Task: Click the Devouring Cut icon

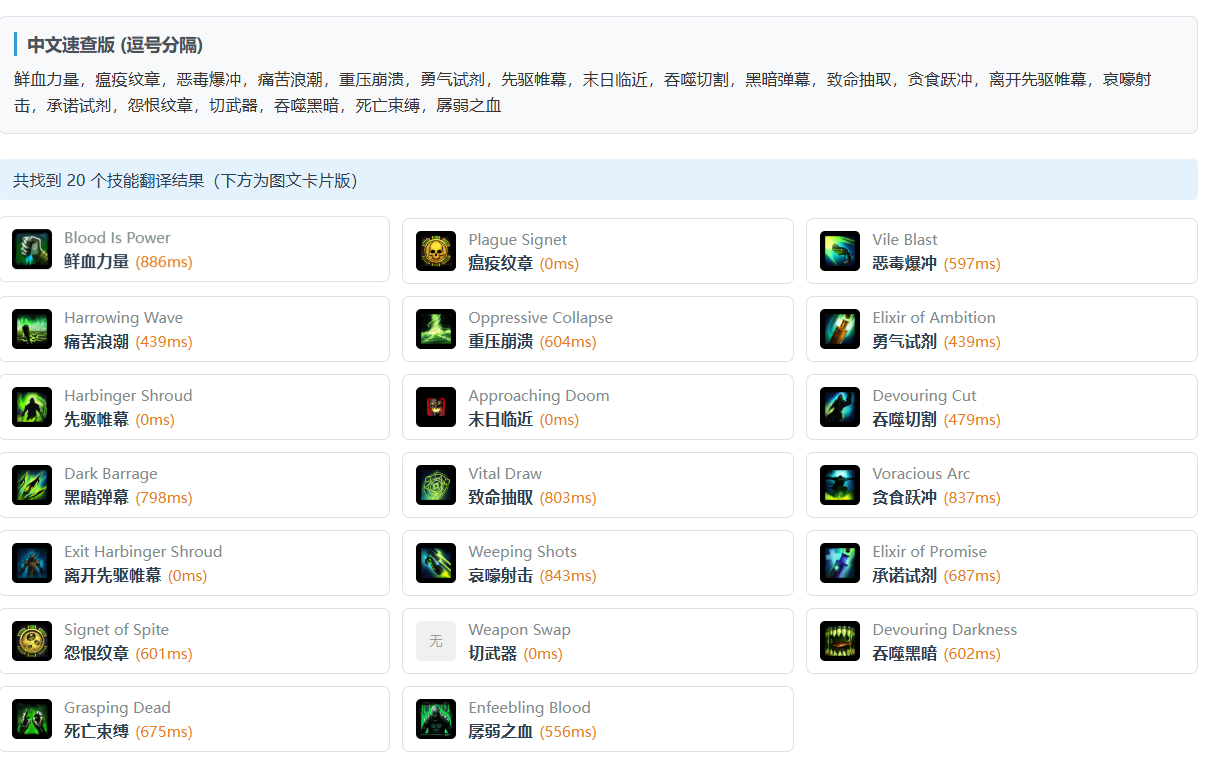Action: 840,407
